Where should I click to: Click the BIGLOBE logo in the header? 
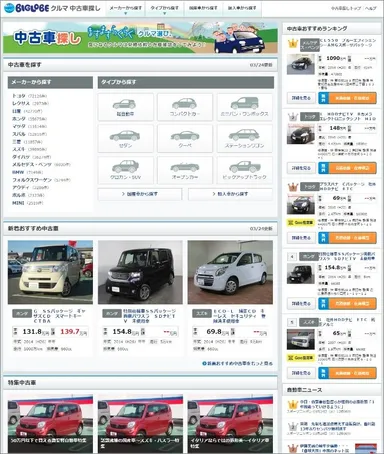tap(26, 8)
